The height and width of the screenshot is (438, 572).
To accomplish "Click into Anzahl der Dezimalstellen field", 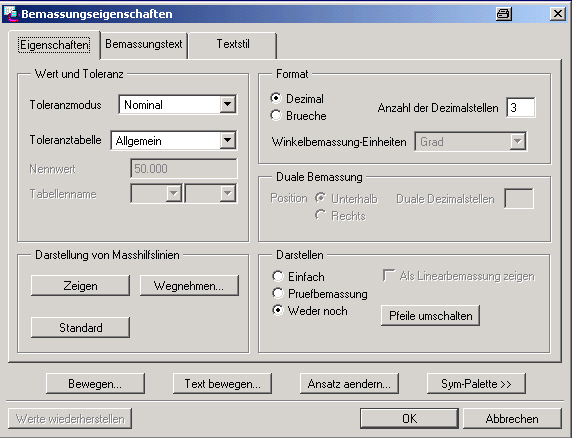I will [521, 108].
